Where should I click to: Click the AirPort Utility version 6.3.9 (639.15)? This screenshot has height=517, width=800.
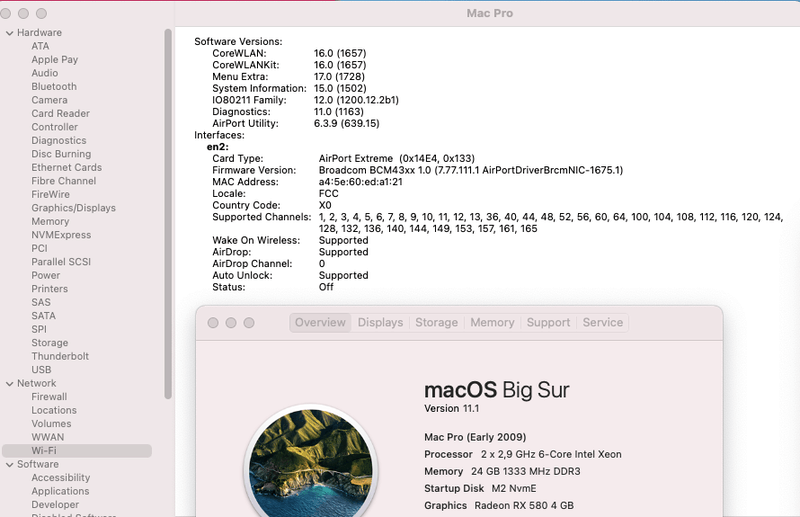tap(346, 124)
